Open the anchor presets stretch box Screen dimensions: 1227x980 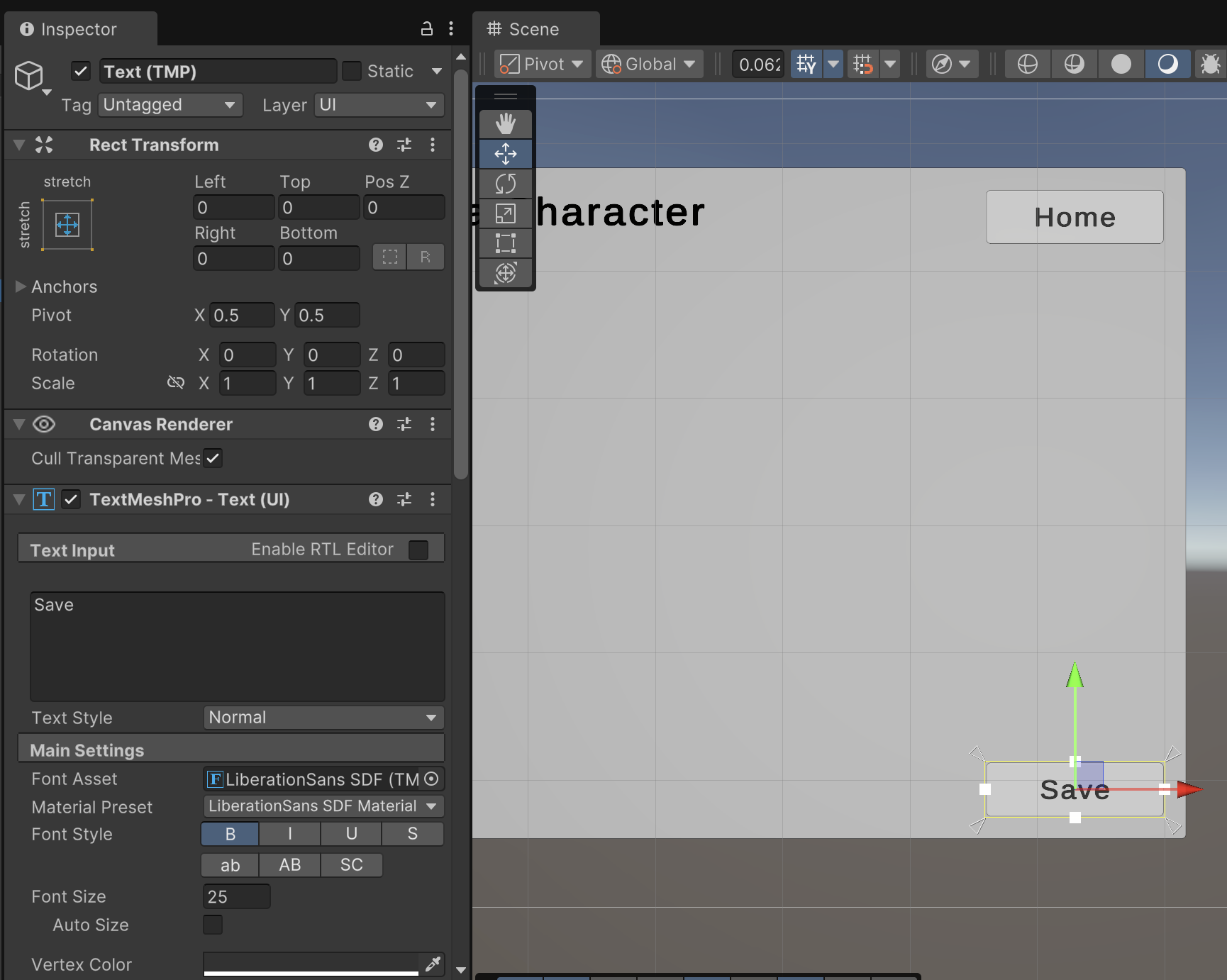coord(67,225)
